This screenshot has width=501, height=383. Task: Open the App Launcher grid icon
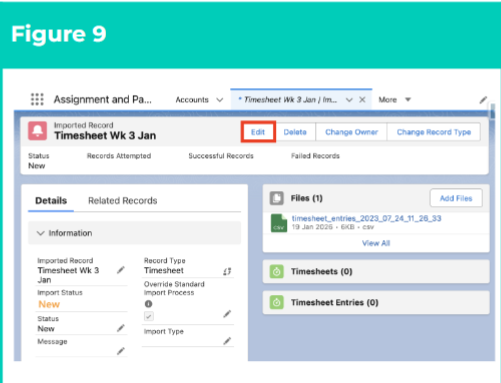pyautogui.click(x=37, y=99)
